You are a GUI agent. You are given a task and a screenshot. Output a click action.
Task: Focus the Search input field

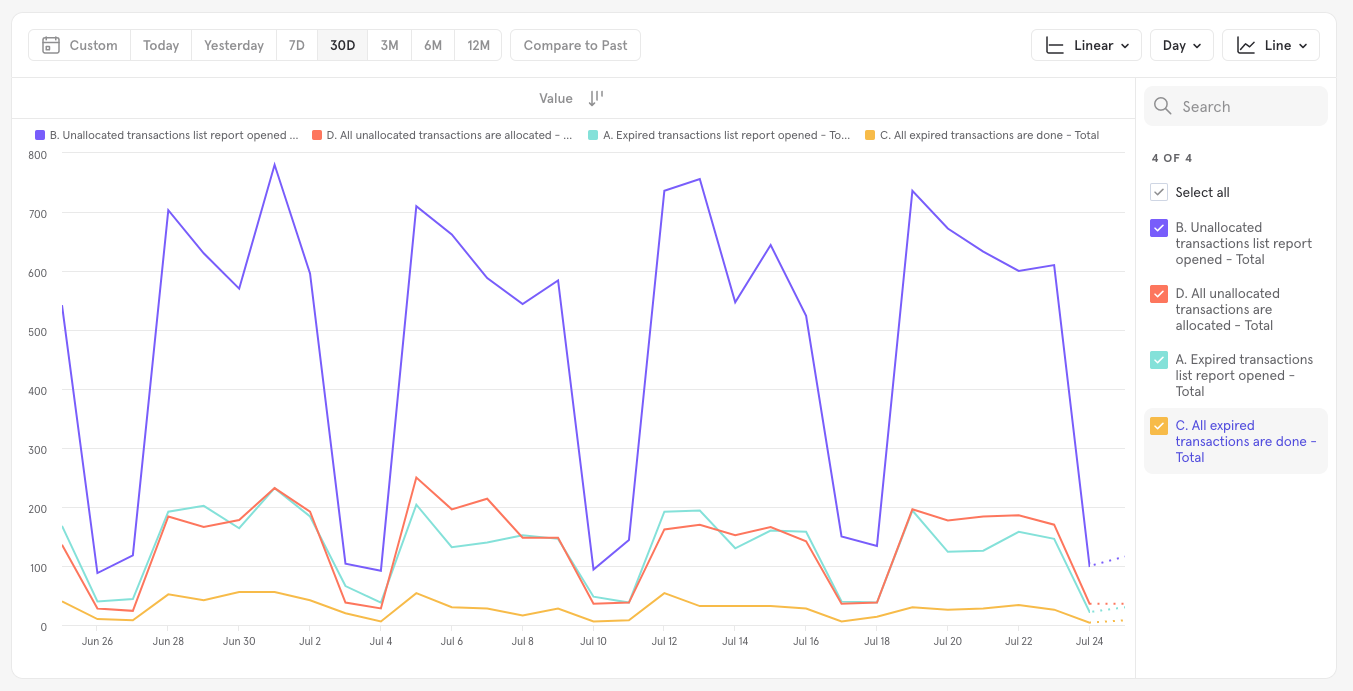coord(1236,106)
